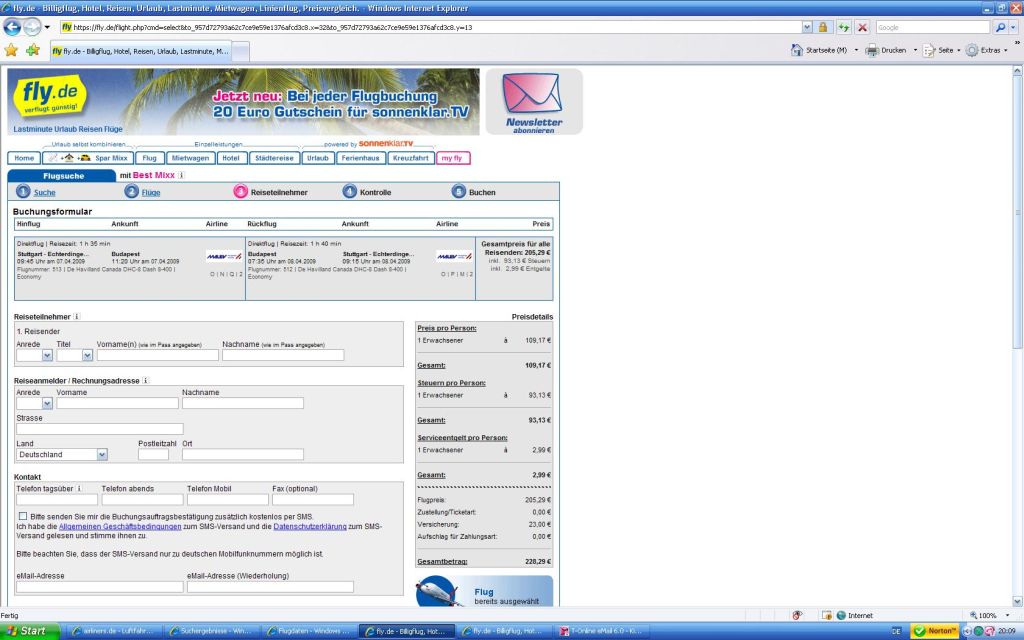Click the fly.de logo
The width and height of the screenshot is (1024, 640).
[x=50, y=97]
